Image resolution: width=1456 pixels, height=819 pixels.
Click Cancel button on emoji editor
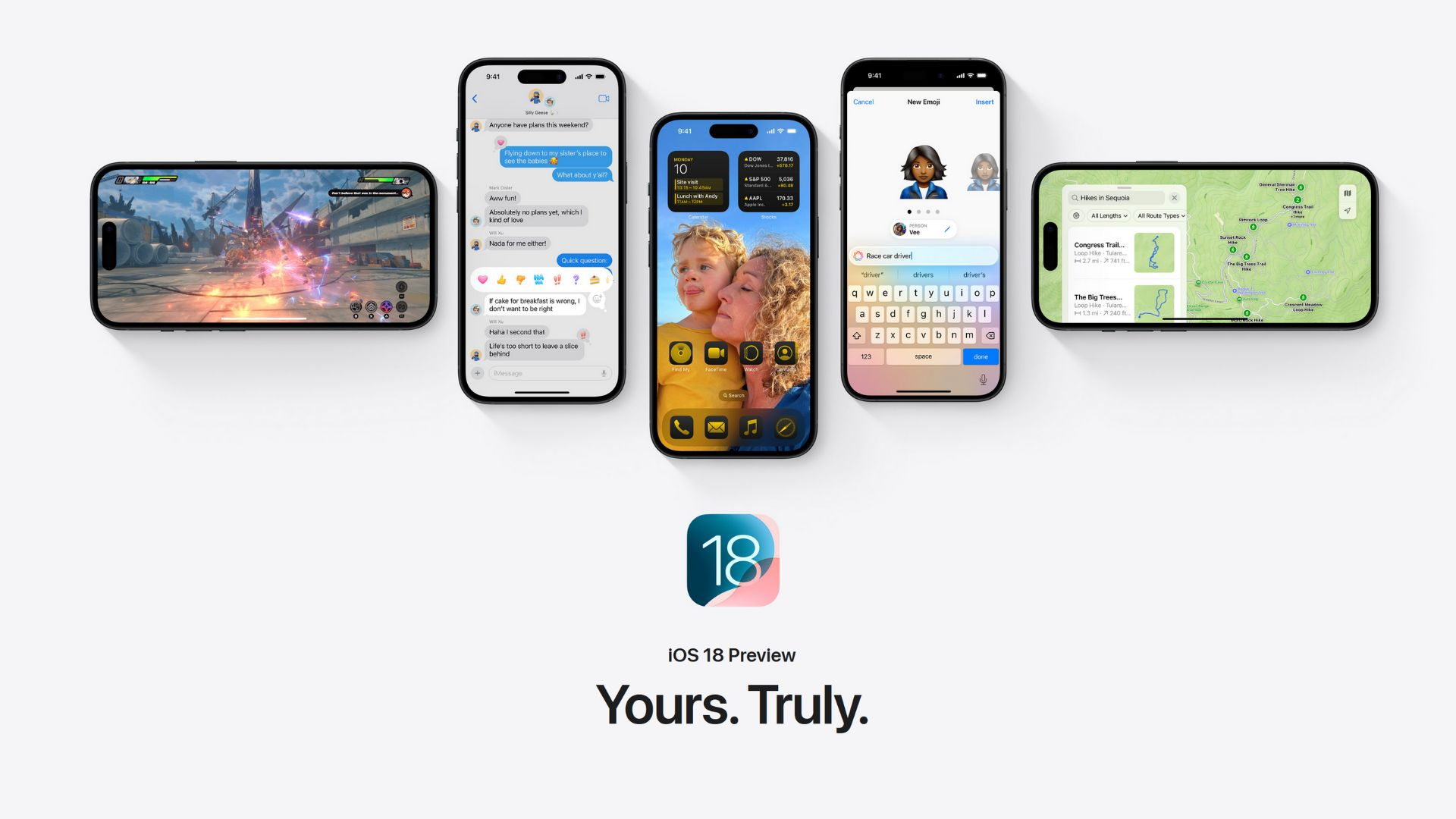864,101
